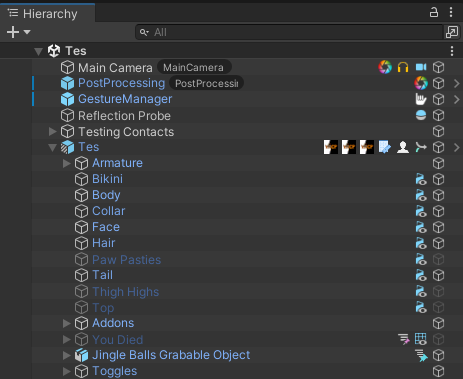
Task: Click the blue prefab cube icon of GestureManager
Action: (x=67, y=99)
